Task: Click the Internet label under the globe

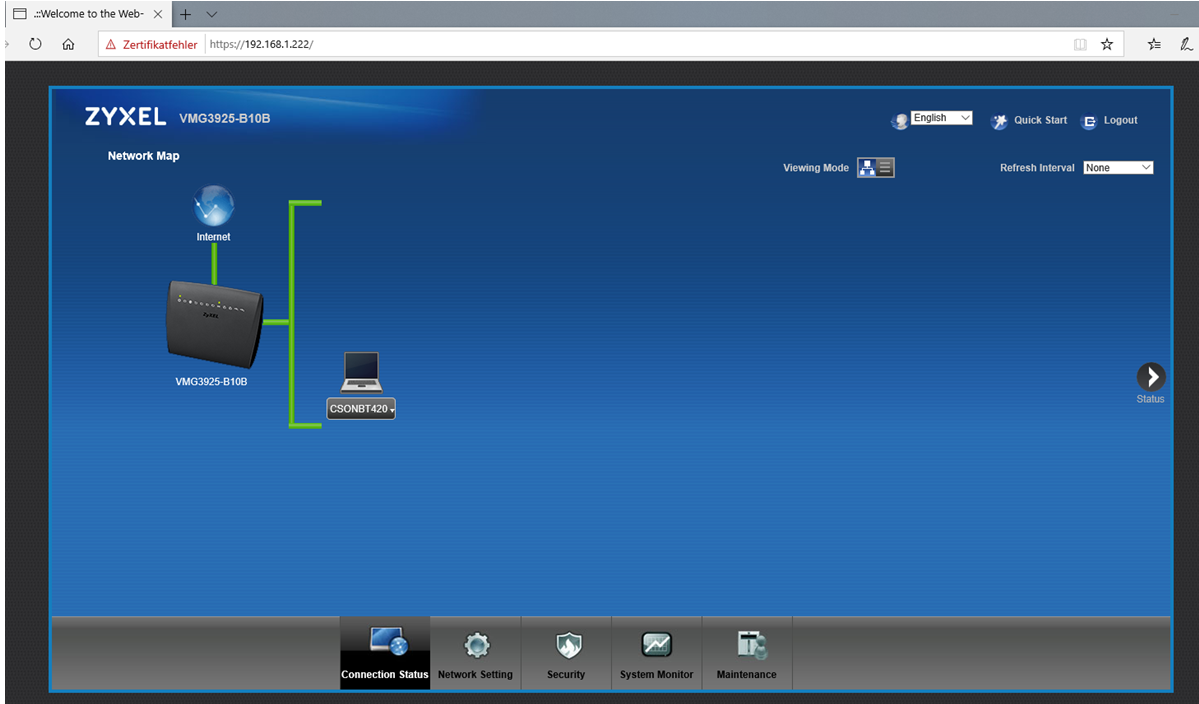Action: point(213,237)
